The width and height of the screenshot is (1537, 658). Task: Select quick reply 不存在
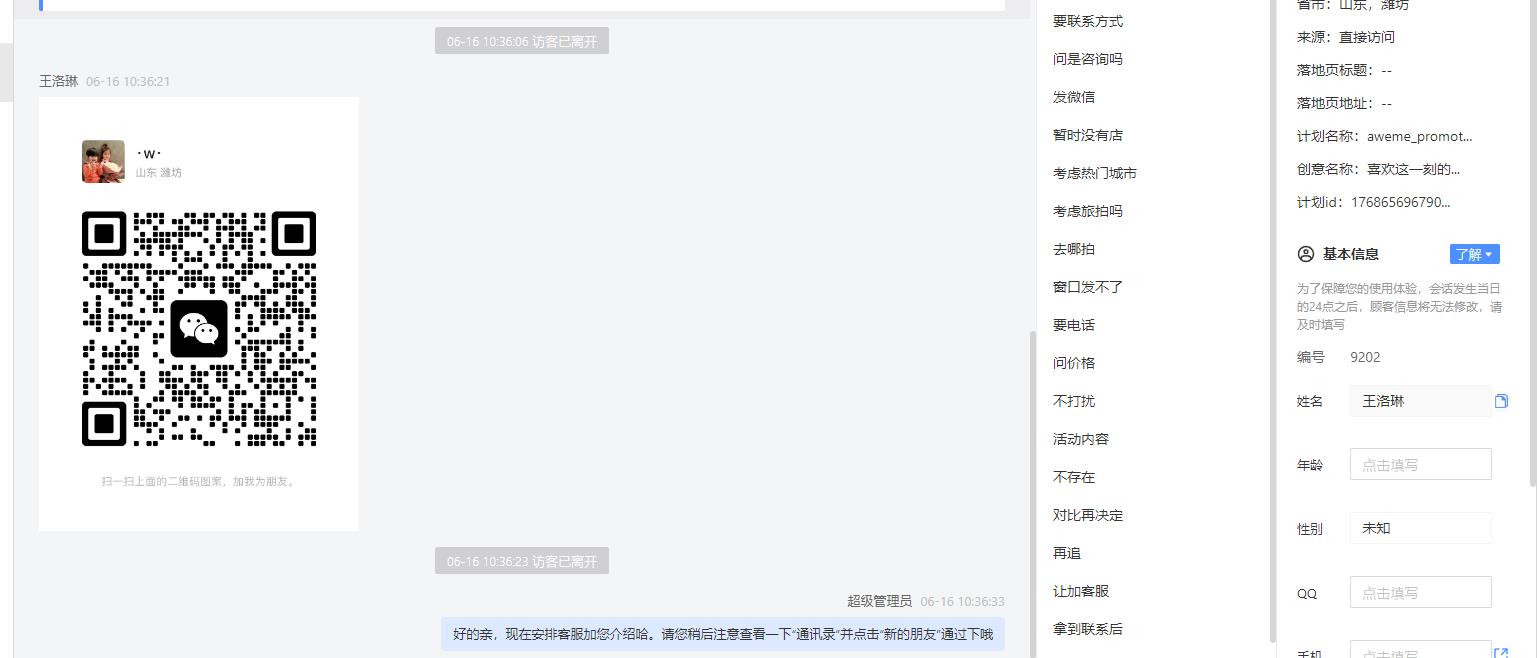tap(1073, 477)
